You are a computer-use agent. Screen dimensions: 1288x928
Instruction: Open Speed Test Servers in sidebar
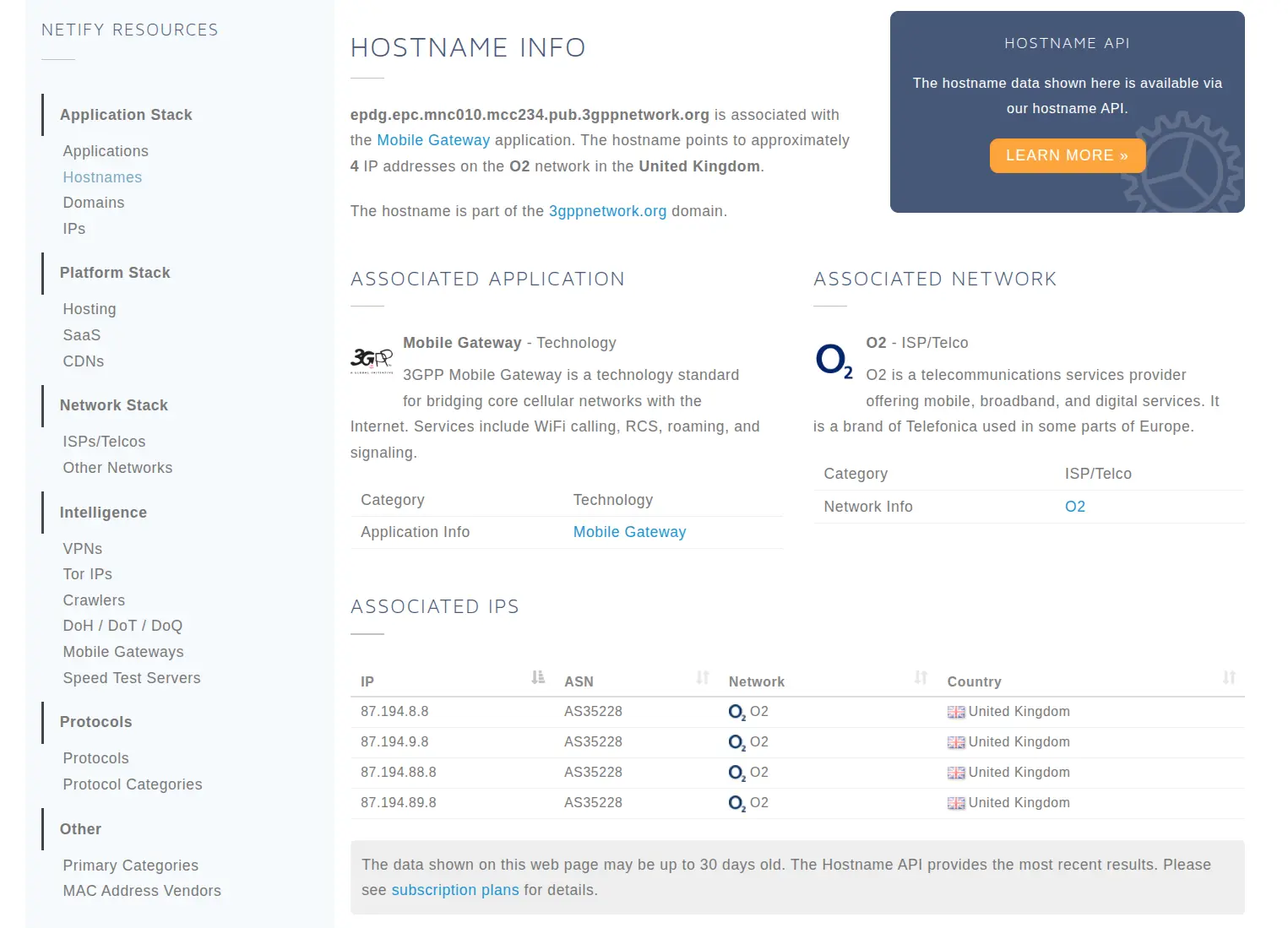pos(132,678)
